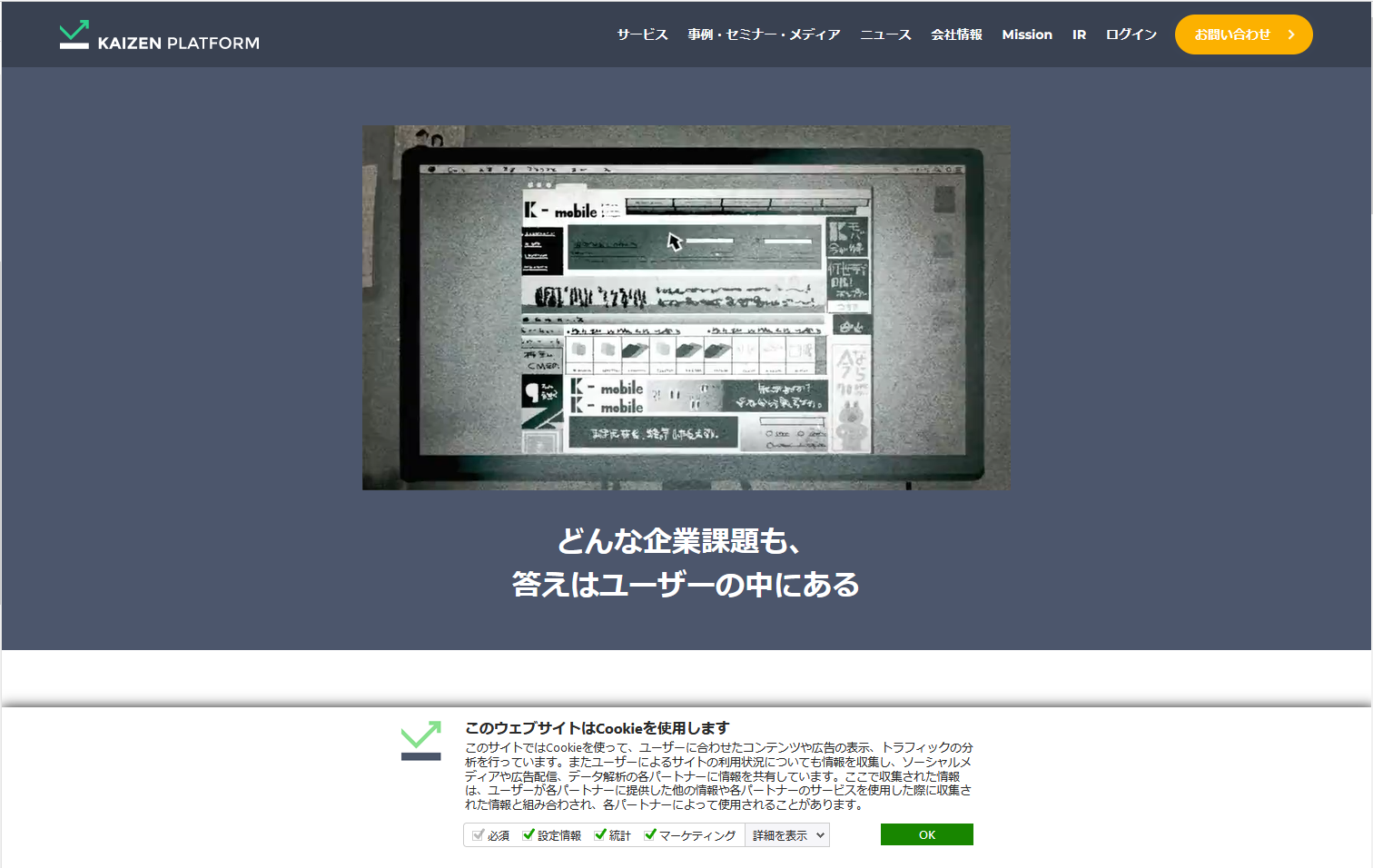Open the サービス menu
The width and height of the screenshot is (1373, 868).
[642, 35]
